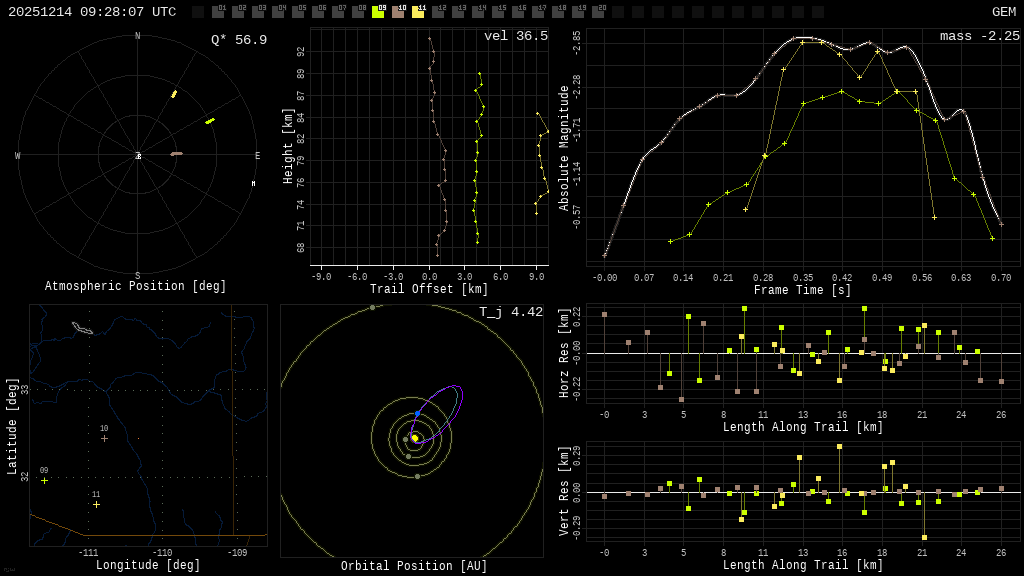Click the 'Orbital Position [AU]' plot title
The image size is (1024, 576).
click(x=414, y=566)
